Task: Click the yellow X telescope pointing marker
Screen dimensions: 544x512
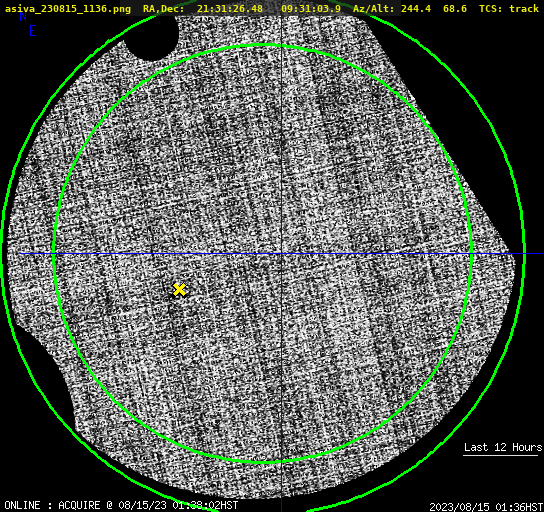Action: pos(179,289)
